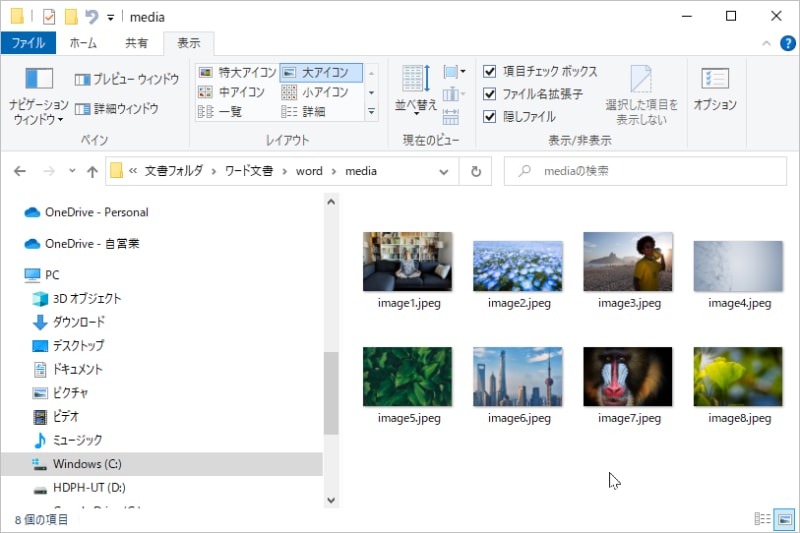800x533 pixels.
Task: Open the ファイル tab
Action: (x=29, y=43)
